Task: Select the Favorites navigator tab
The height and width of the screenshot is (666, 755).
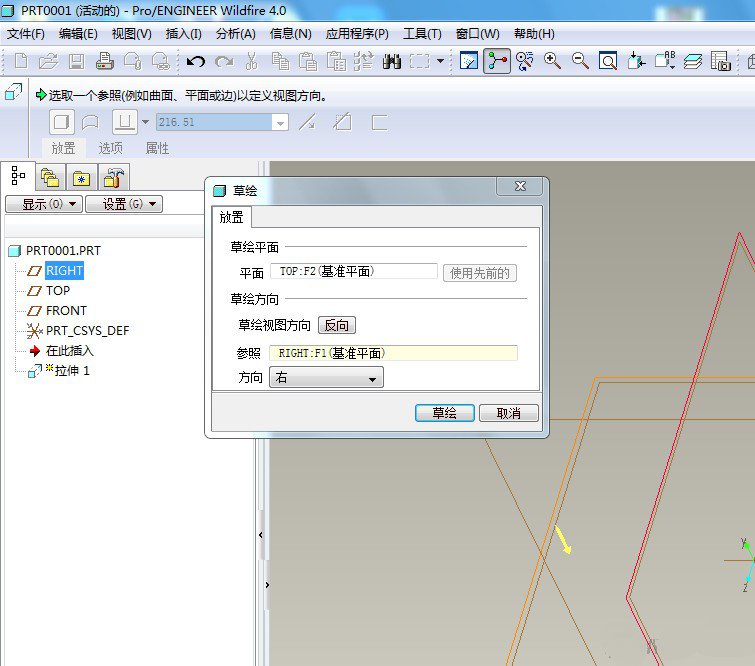Action: (x=81, y=177)
